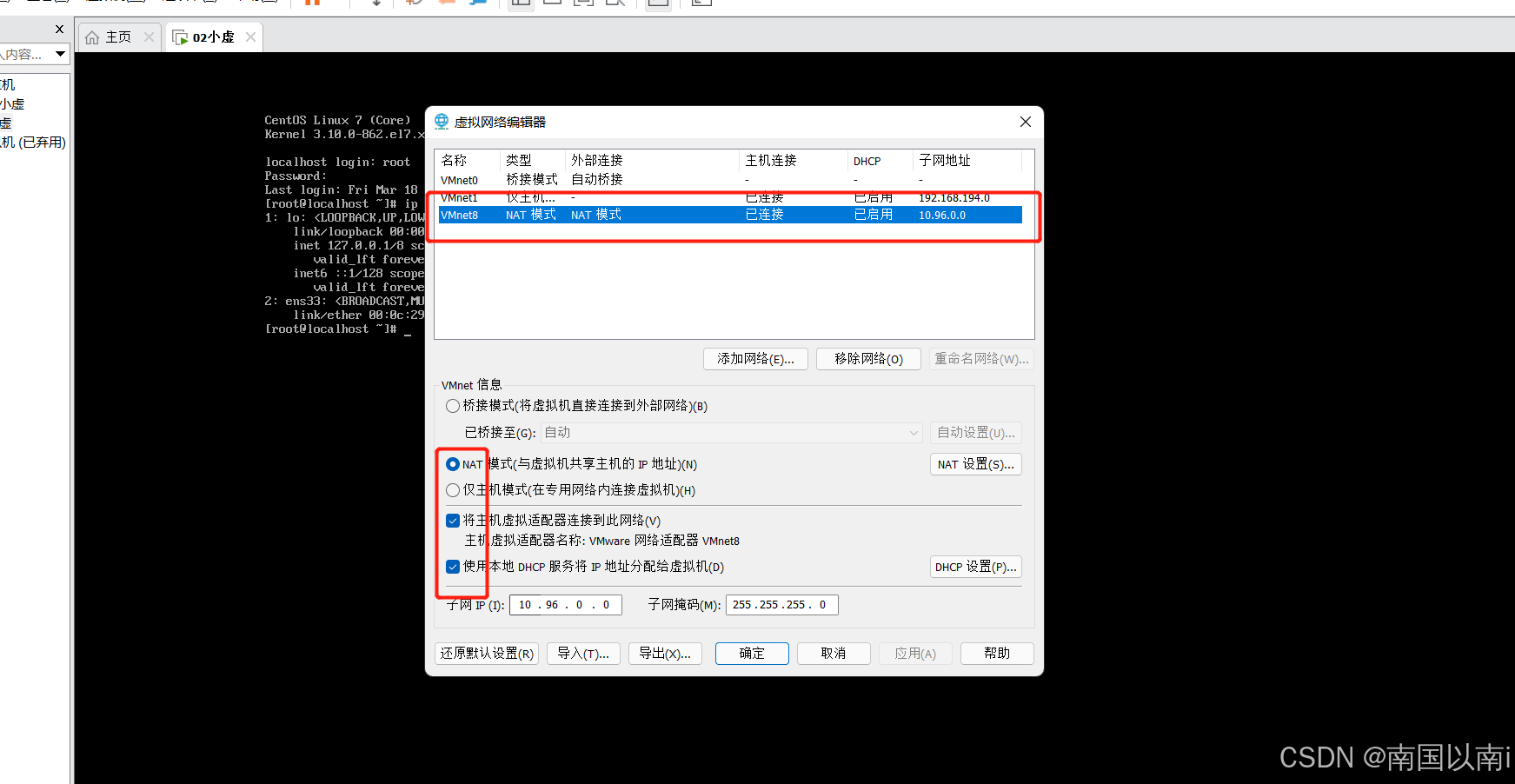The width and height of the screenshot is (1515, 784).
Task: Toggle 将主机虚拟适配器连接到此网络 checkbox
Action: [453, 521]
